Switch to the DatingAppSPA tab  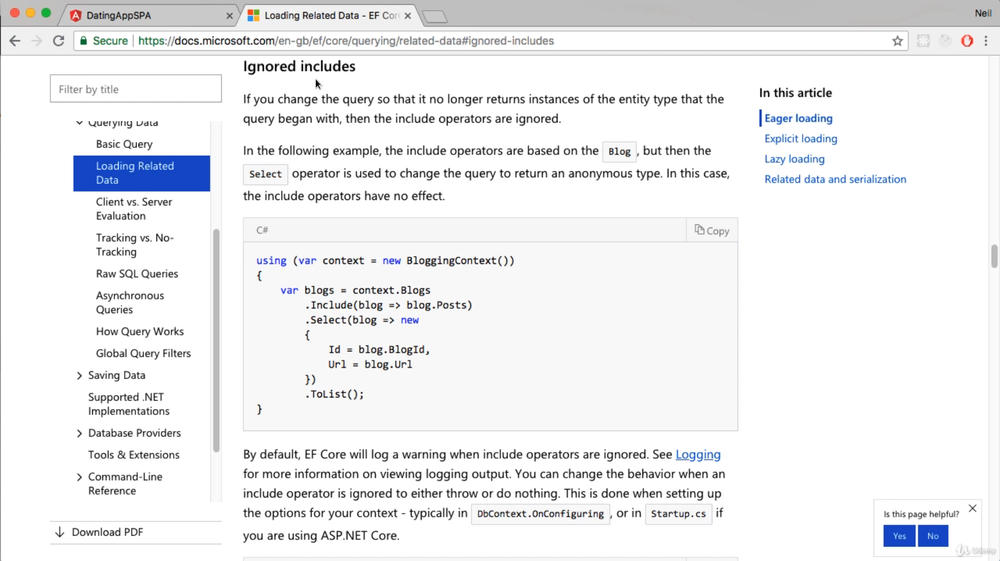click(x=150, y=15)
